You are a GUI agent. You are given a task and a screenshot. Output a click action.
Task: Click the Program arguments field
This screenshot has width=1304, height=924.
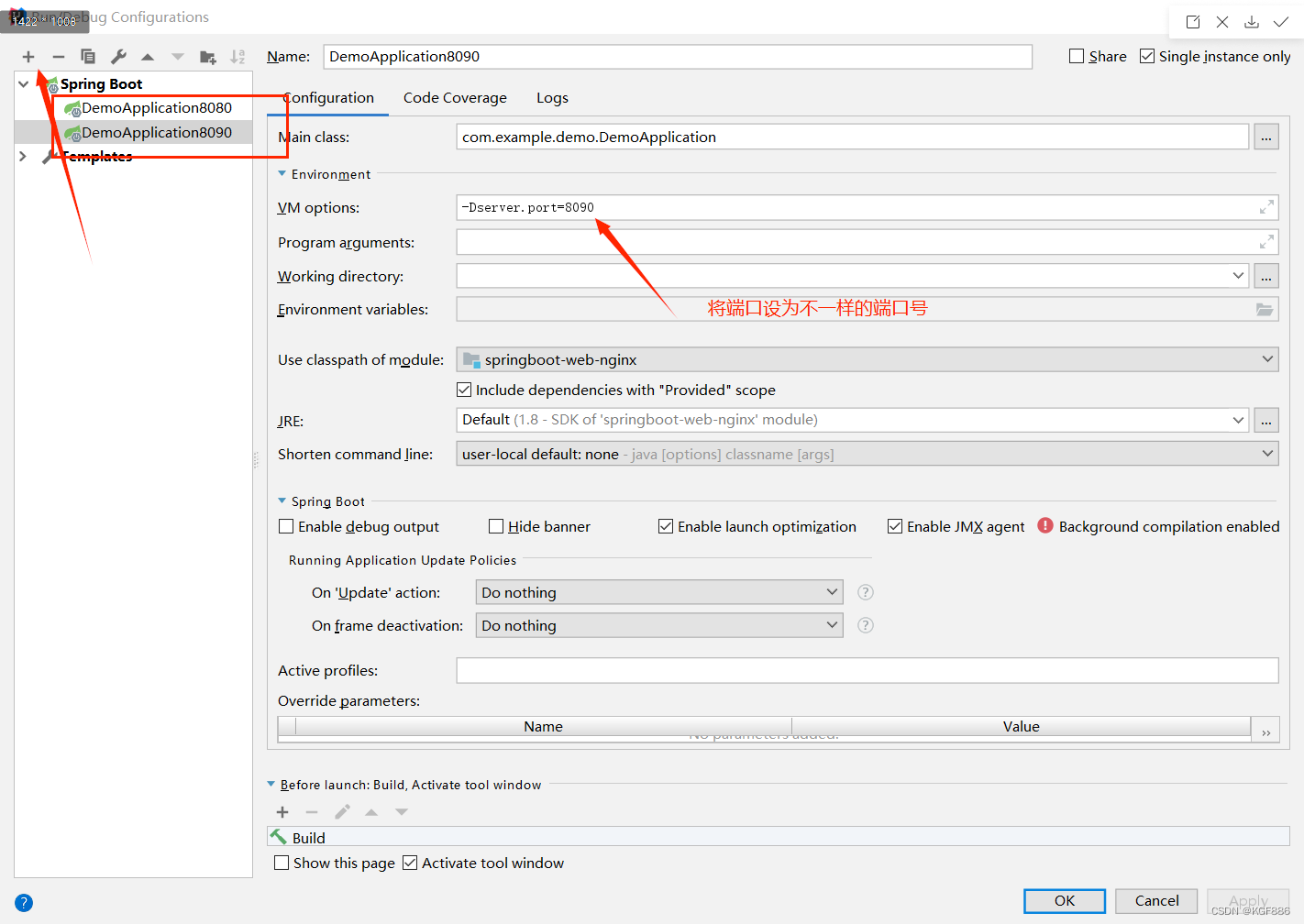pos(867,242)
